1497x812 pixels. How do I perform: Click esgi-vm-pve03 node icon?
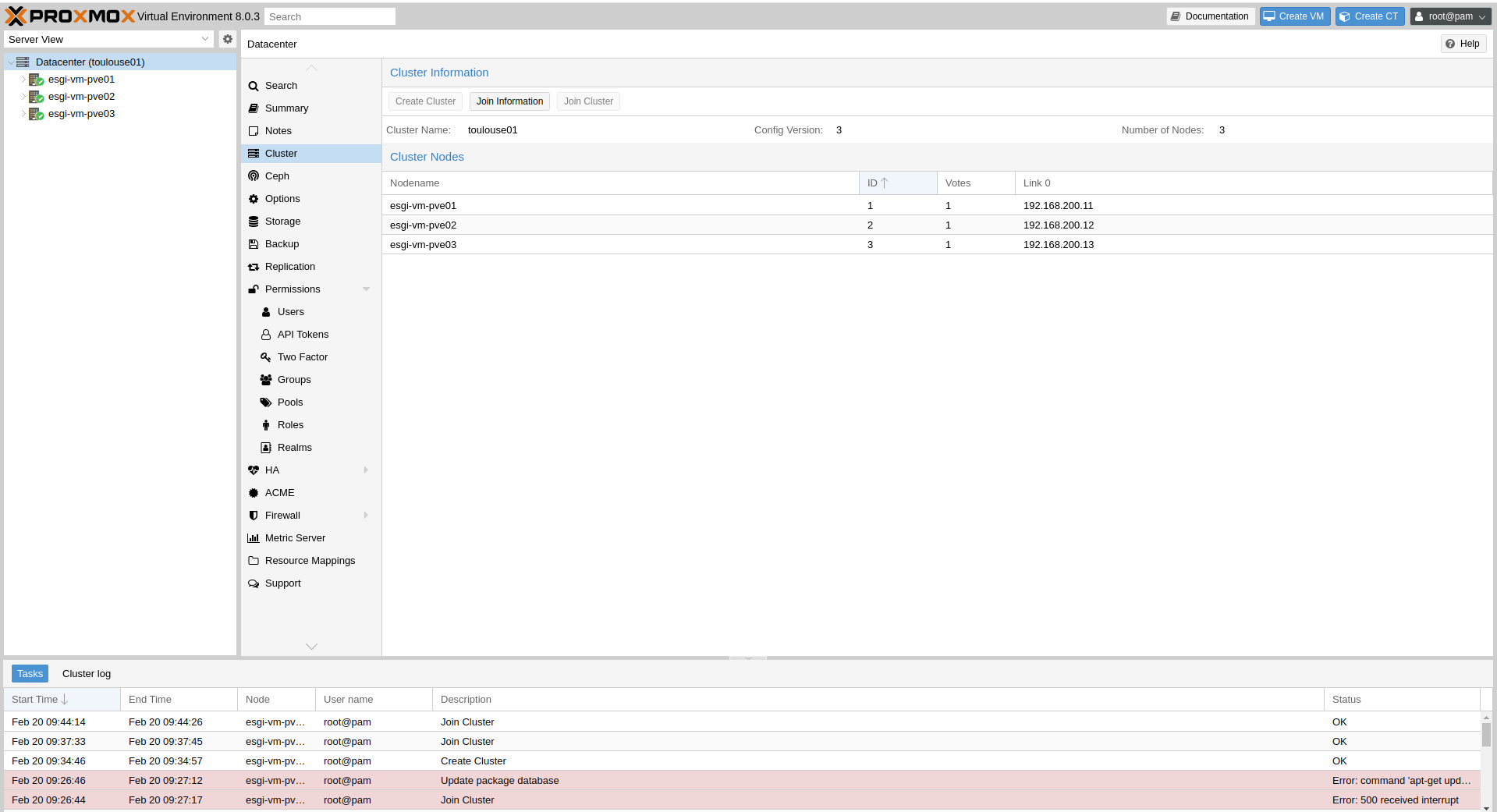[36, 114]
